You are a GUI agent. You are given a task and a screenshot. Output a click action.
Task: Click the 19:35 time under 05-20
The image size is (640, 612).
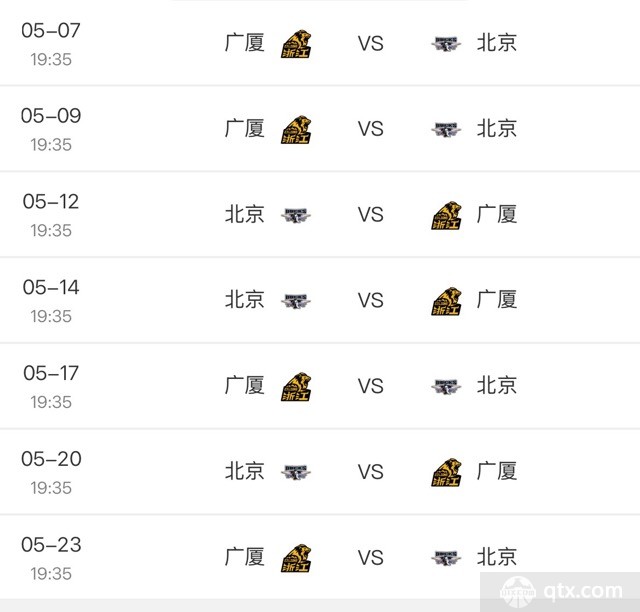pos(51,488)
